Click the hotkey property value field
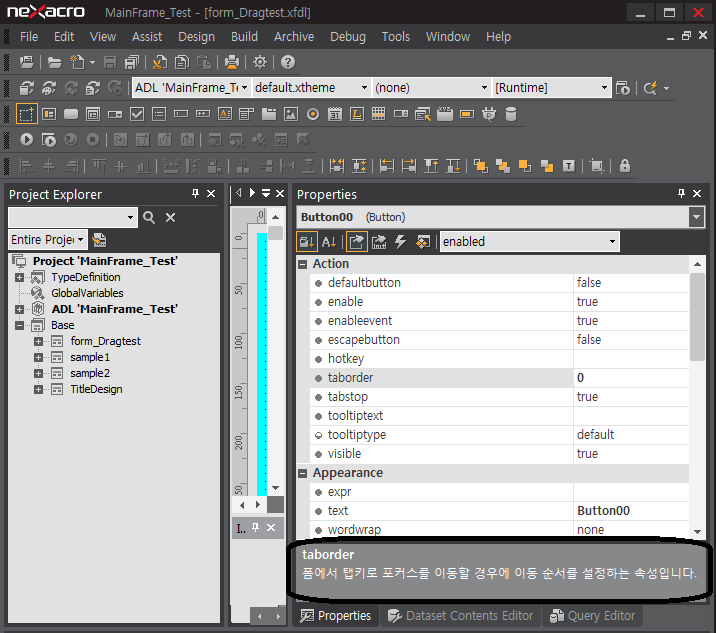The image size is (716, 633). [631, 359]
